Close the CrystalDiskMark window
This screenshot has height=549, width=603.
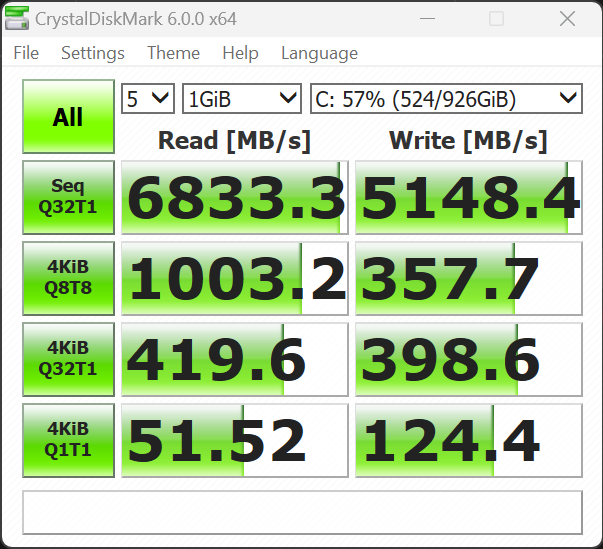click(x=567, y=18)
